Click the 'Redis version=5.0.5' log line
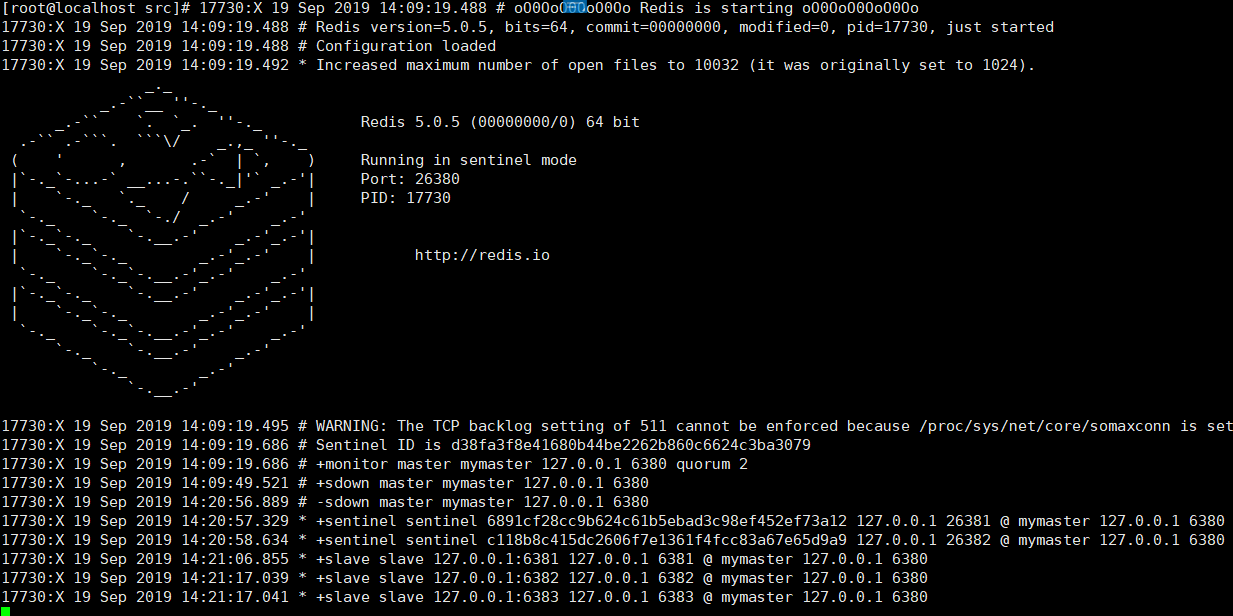Screen dimensions: 1233x616 pos(527,27)
